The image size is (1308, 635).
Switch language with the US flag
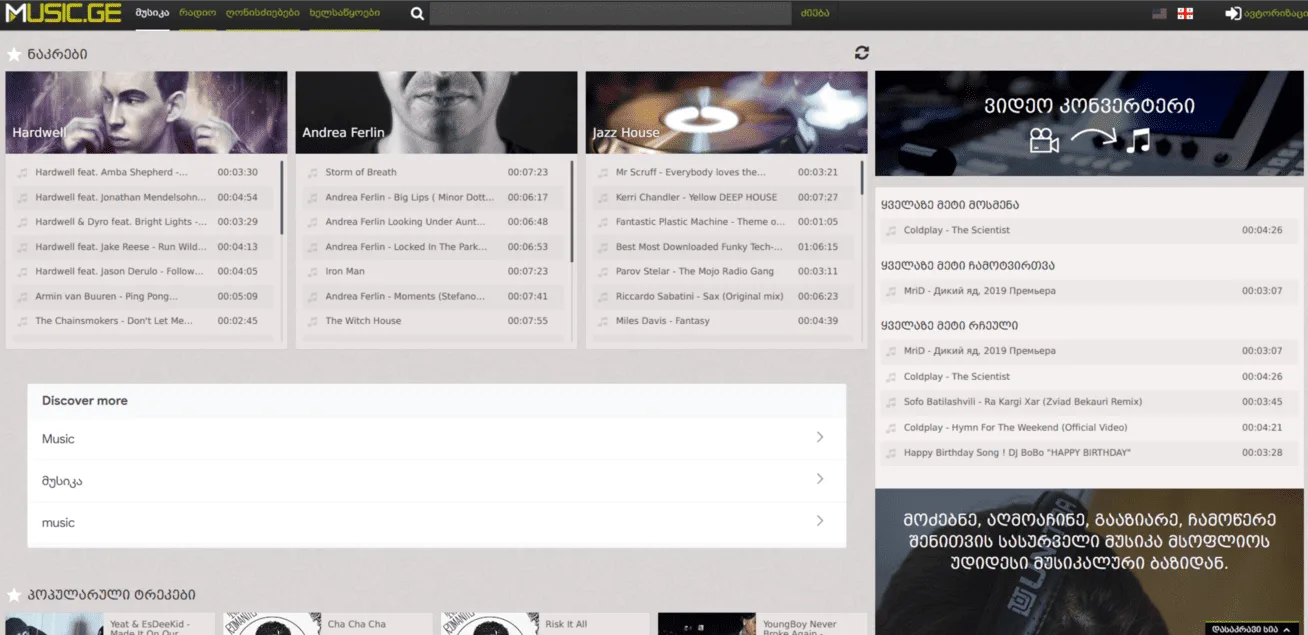coord(1159,14)
